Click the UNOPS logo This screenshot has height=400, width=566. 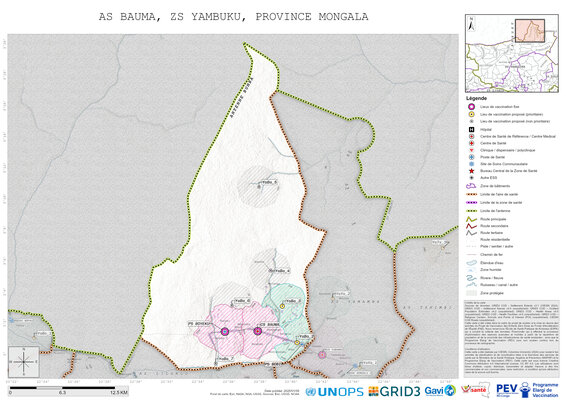click(x=334, y=391)
